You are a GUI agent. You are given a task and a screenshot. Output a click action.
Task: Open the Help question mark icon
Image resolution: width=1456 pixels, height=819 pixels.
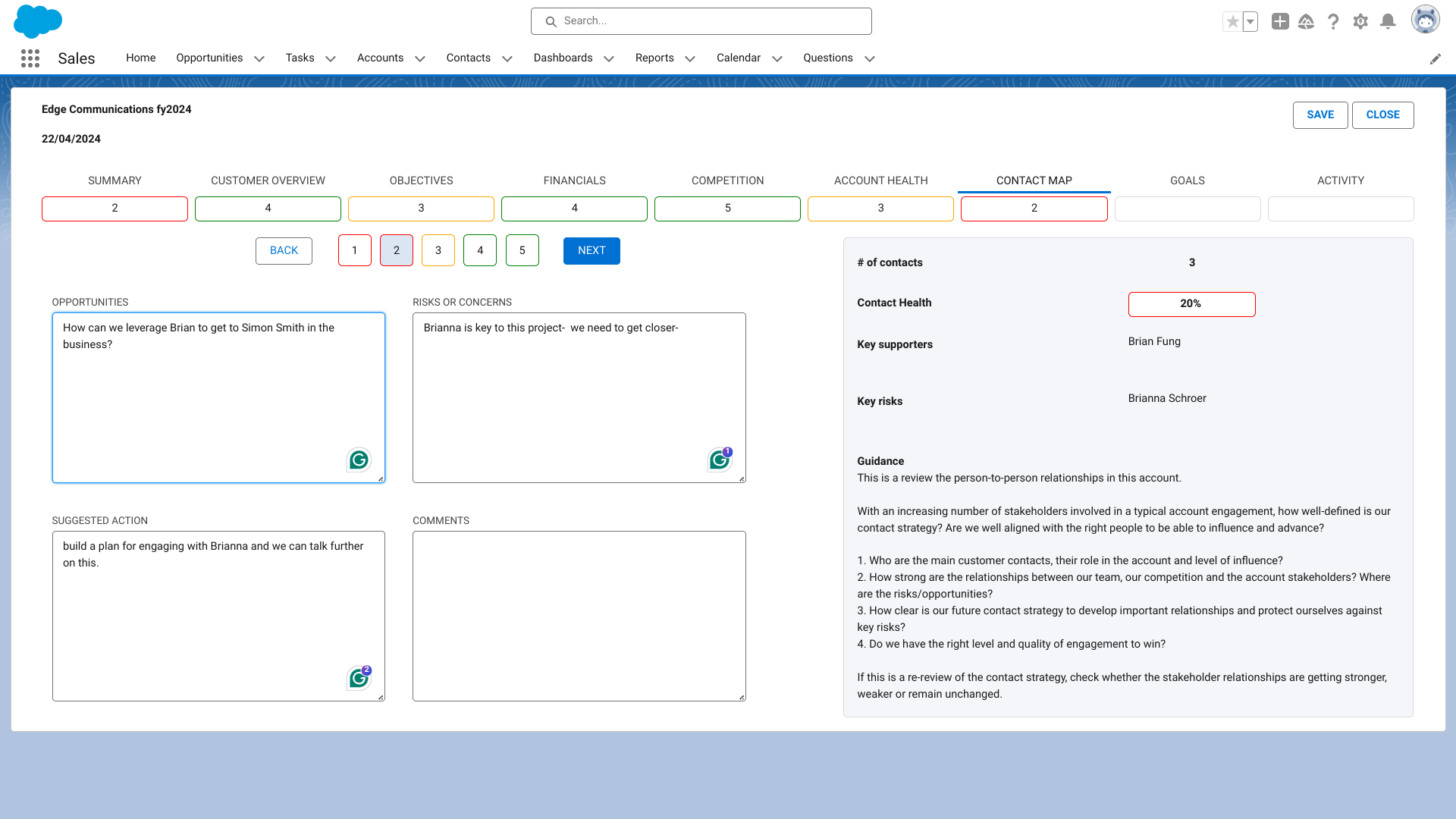click(1333, 21)
